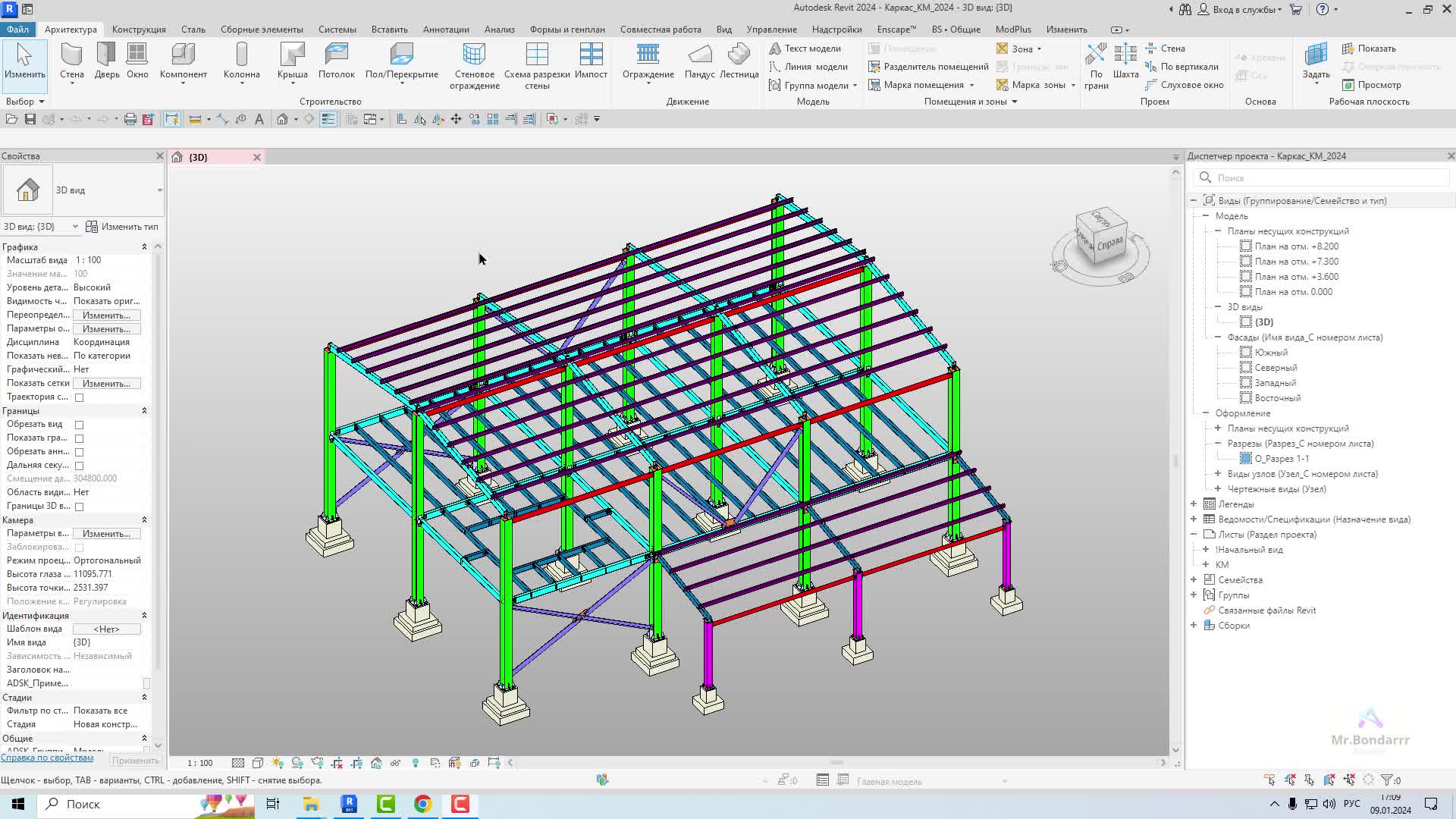
Task: Open Google Chrome from the taskbar
Action: (422, 804)
